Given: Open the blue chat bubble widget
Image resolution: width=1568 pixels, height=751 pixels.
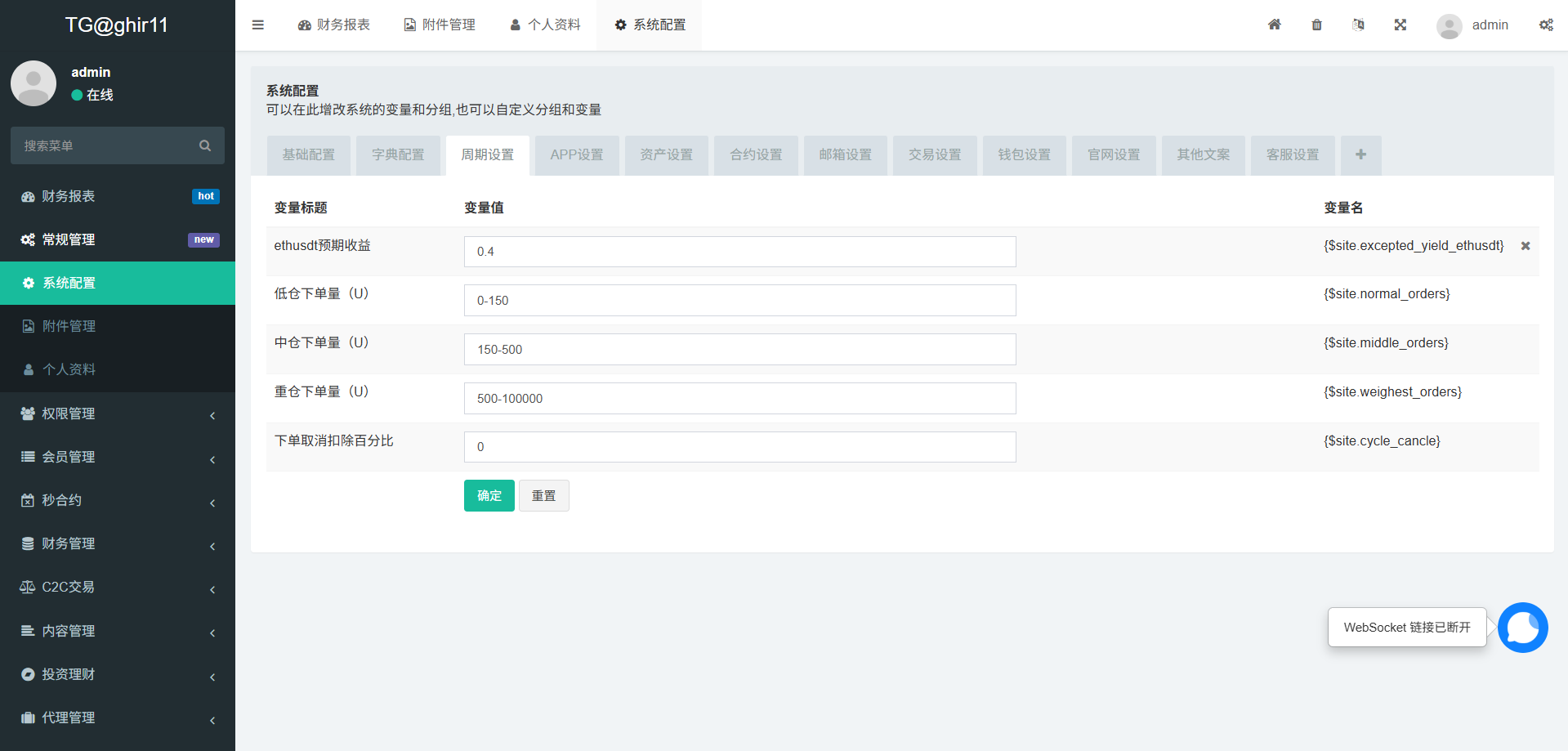Looking at the screenshot, I should click(x=1522, y=628).
